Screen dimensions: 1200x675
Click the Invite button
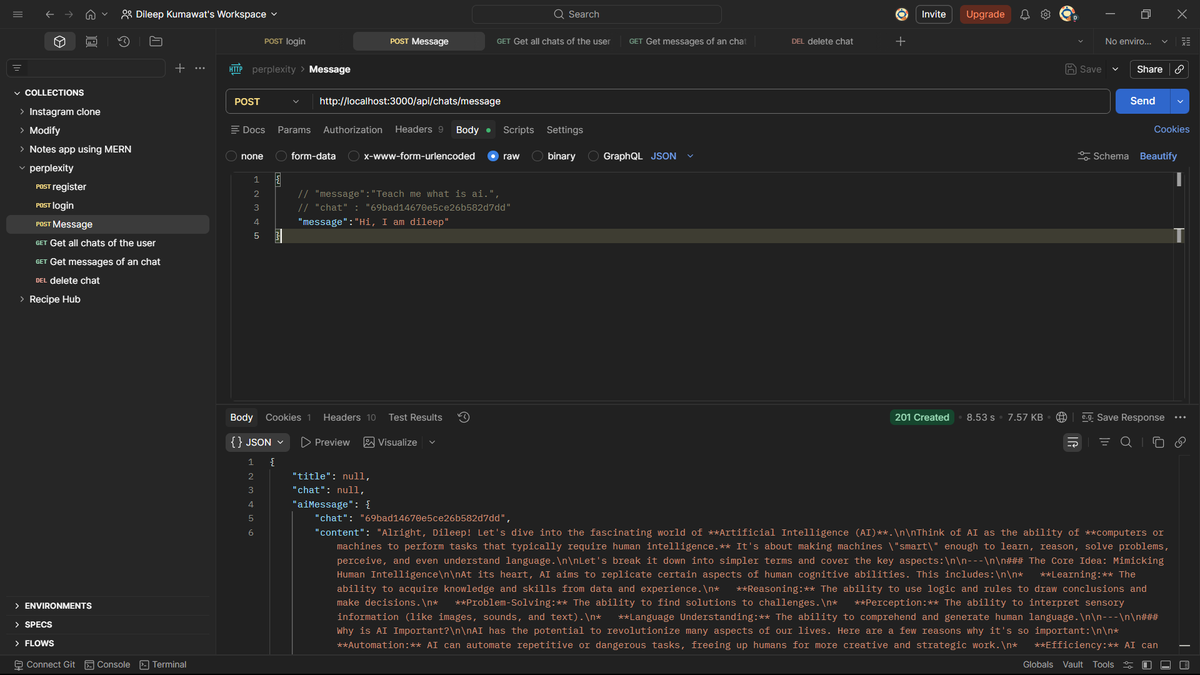tap(933, 14)
